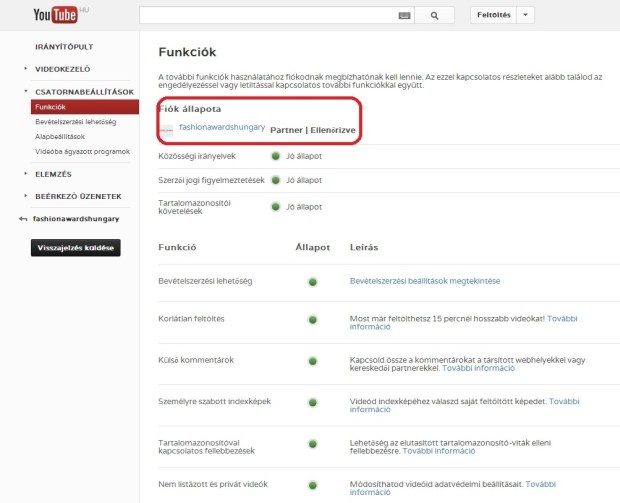Open További információ link for Külső kommentárok
The image size is (620, 503).
click(x=478, y=368)
